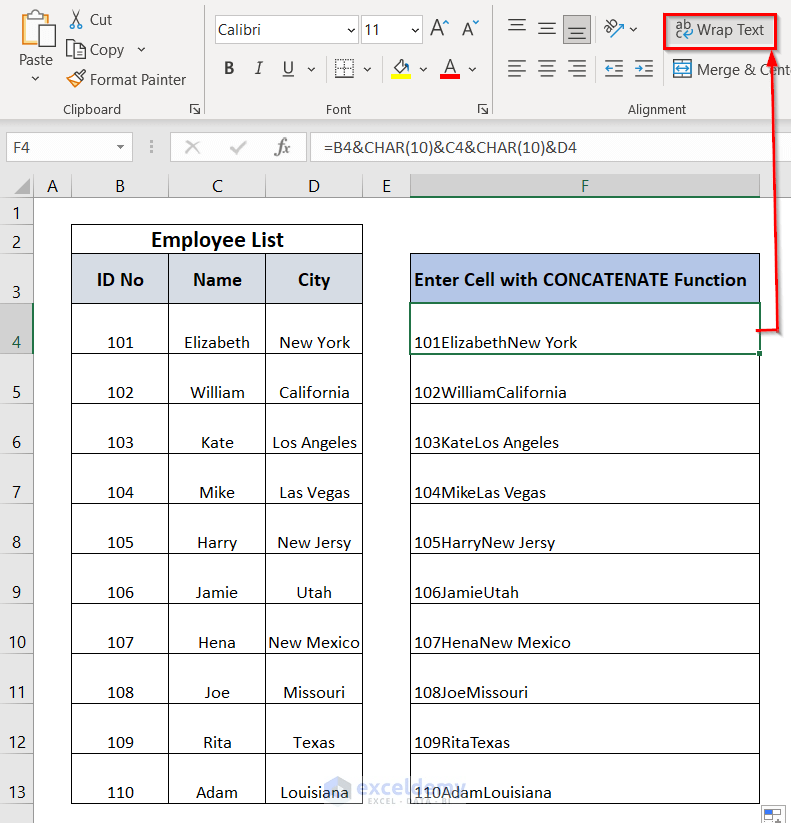Open the Font settings dialog launcher
Image resolution: width=791 pixels, height=823 pixels.
[483, 109]
